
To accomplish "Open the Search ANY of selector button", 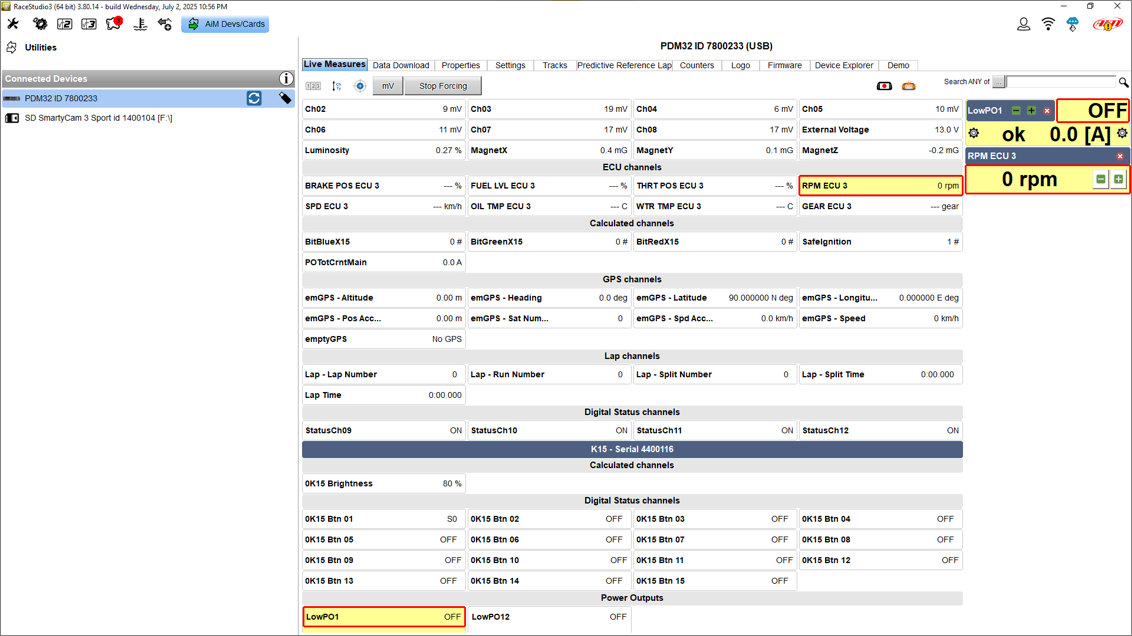I will point(999,82).
